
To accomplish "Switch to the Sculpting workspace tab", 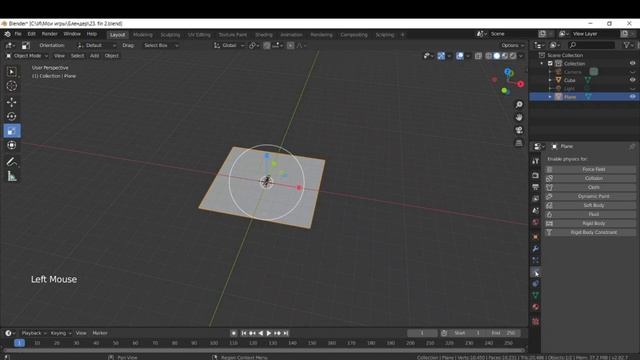I will [170, 35].
